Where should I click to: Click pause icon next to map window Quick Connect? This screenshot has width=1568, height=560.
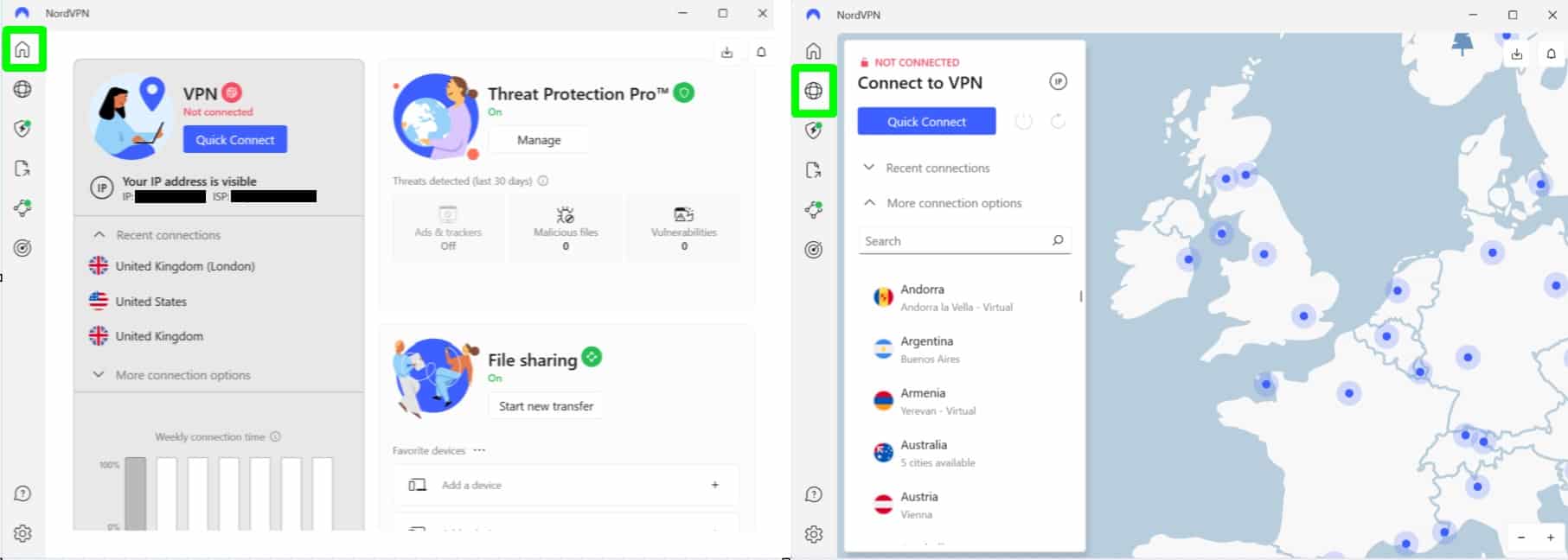tap(1023, 122)
